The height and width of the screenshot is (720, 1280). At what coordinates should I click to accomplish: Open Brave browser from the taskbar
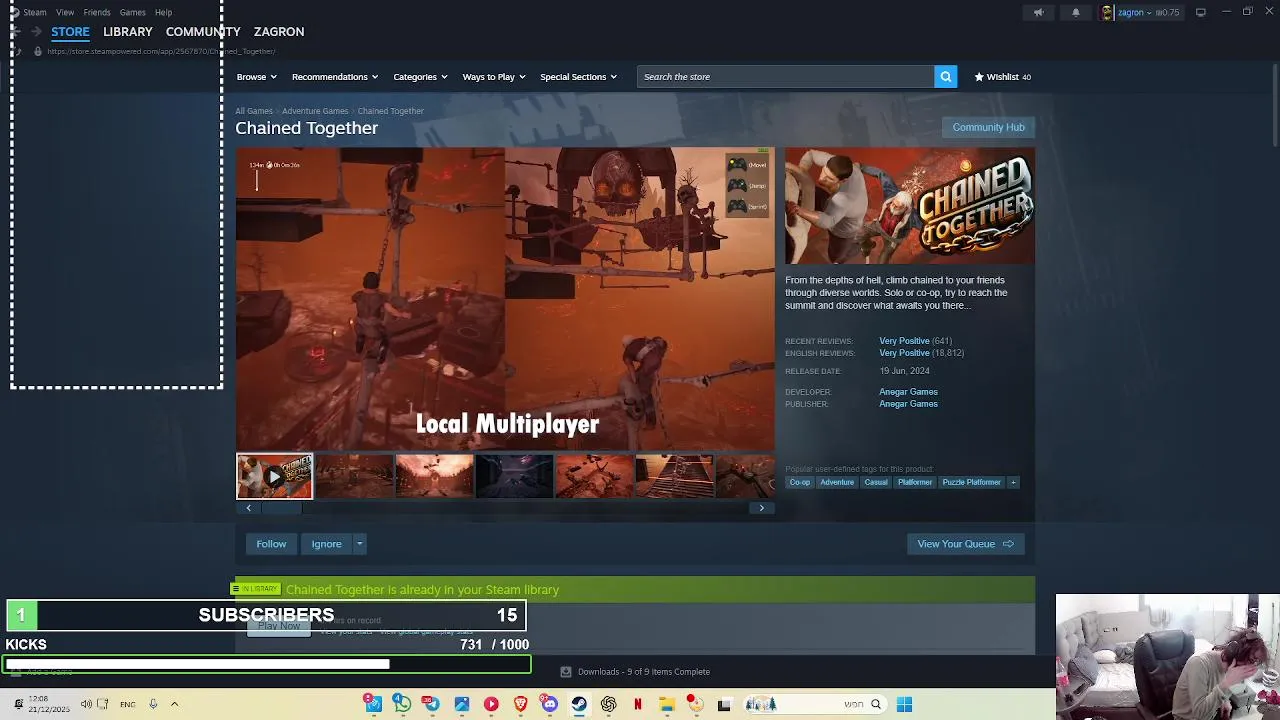520,704
